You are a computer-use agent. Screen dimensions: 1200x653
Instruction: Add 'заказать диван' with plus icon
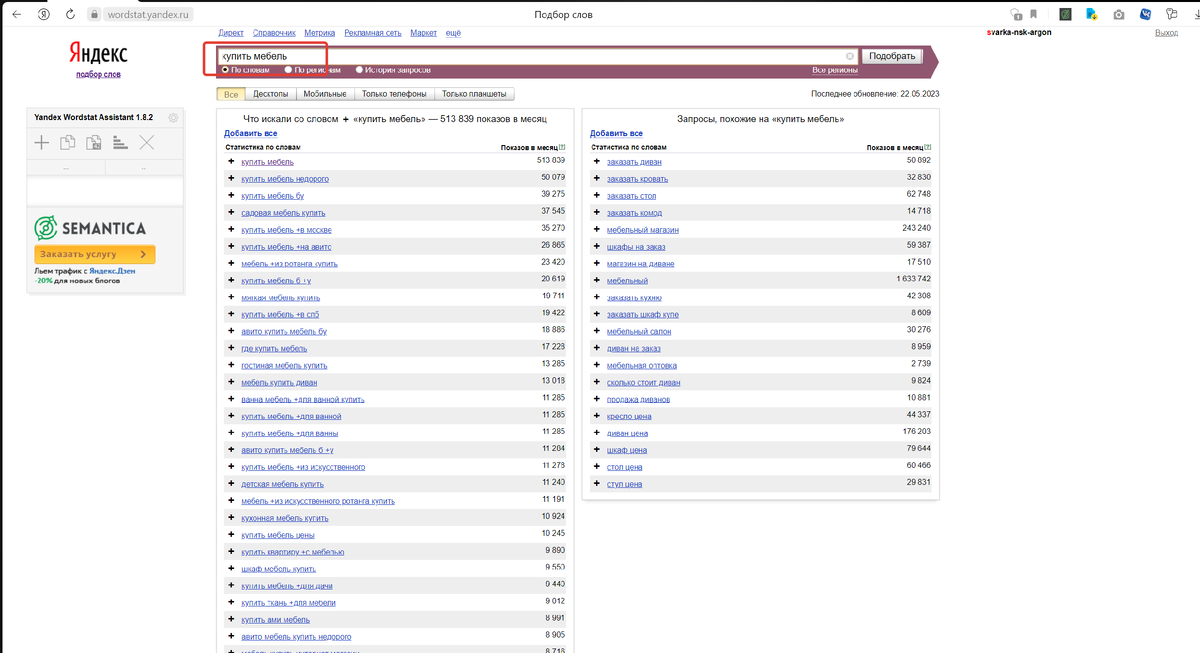pyautogui.click(x=597, y=161)
